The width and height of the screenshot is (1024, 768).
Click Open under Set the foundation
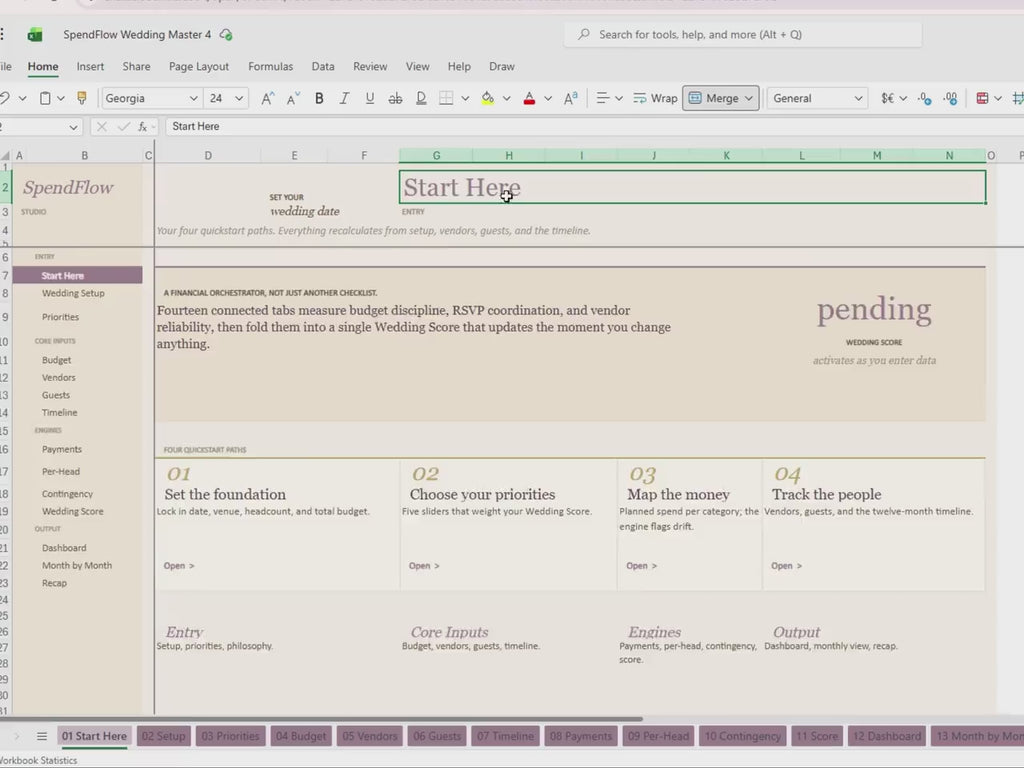(x=179, y=566)
